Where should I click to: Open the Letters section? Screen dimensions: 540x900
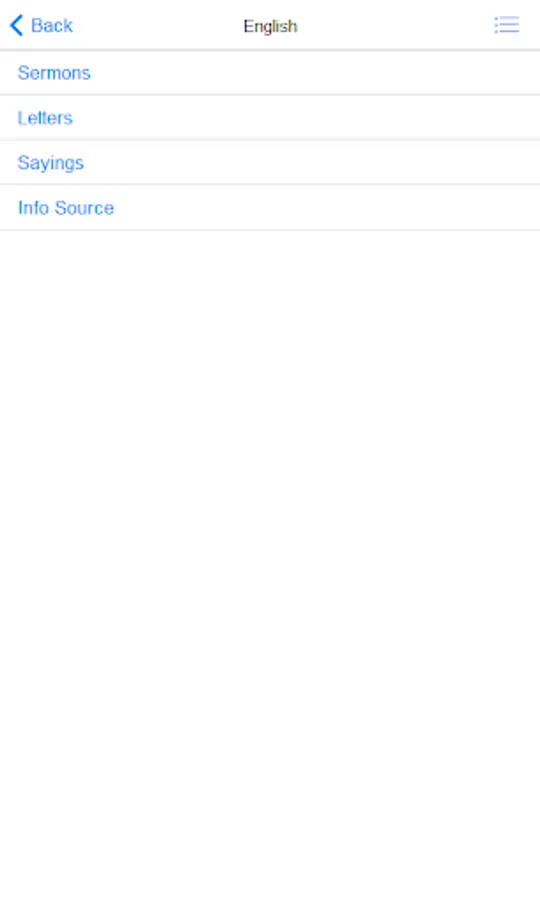270,118
